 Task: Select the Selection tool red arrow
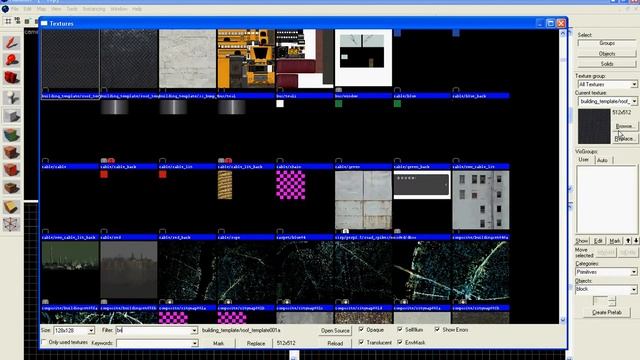click(x=11, y=42)
